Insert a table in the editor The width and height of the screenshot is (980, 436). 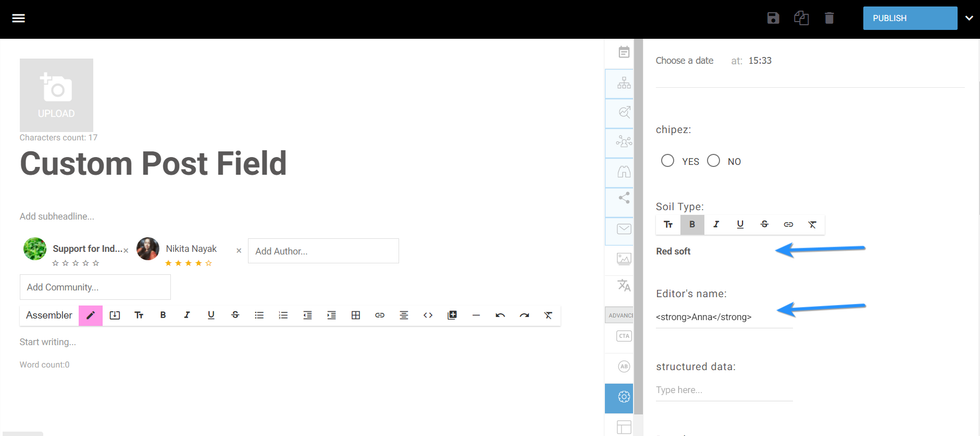click(356, 315)
